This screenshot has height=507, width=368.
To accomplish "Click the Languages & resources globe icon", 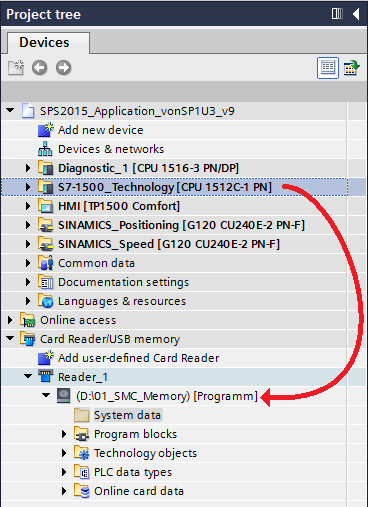I will [45, 301].
